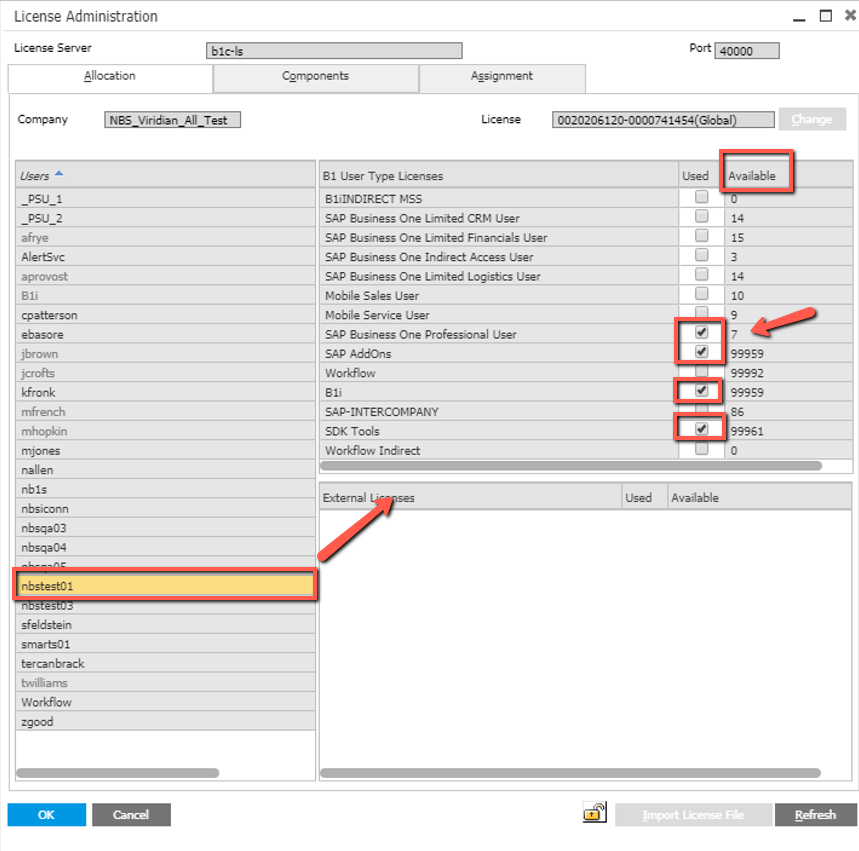
Task: Toggle the B1iINDIRECT MSS license checkbox
Action: (x=701, y=197)
